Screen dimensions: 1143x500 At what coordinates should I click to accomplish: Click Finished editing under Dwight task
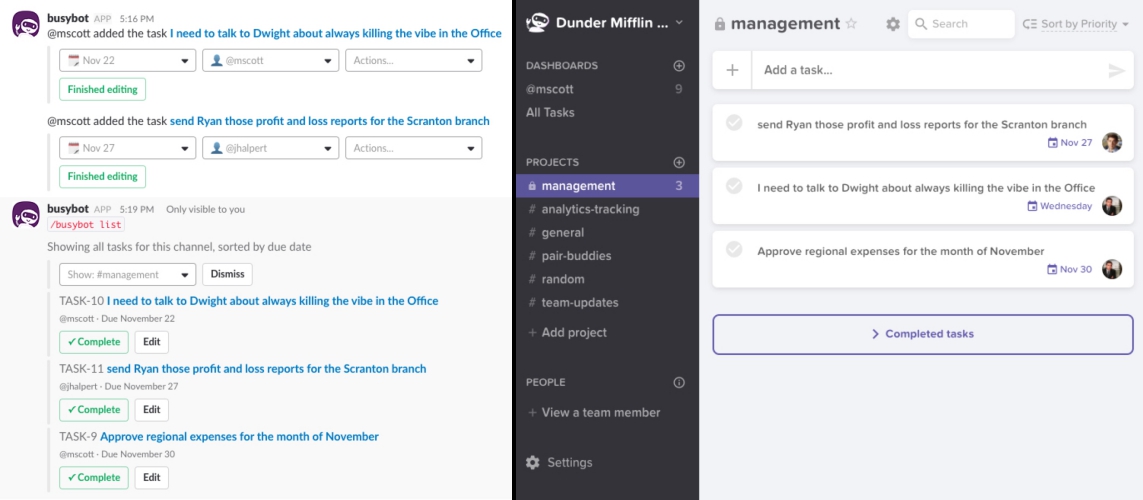point(103,89)
